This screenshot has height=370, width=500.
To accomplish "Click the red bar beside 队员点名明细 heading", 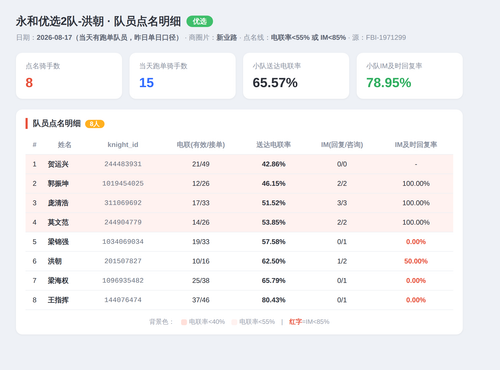I will [x=27, y=123].
